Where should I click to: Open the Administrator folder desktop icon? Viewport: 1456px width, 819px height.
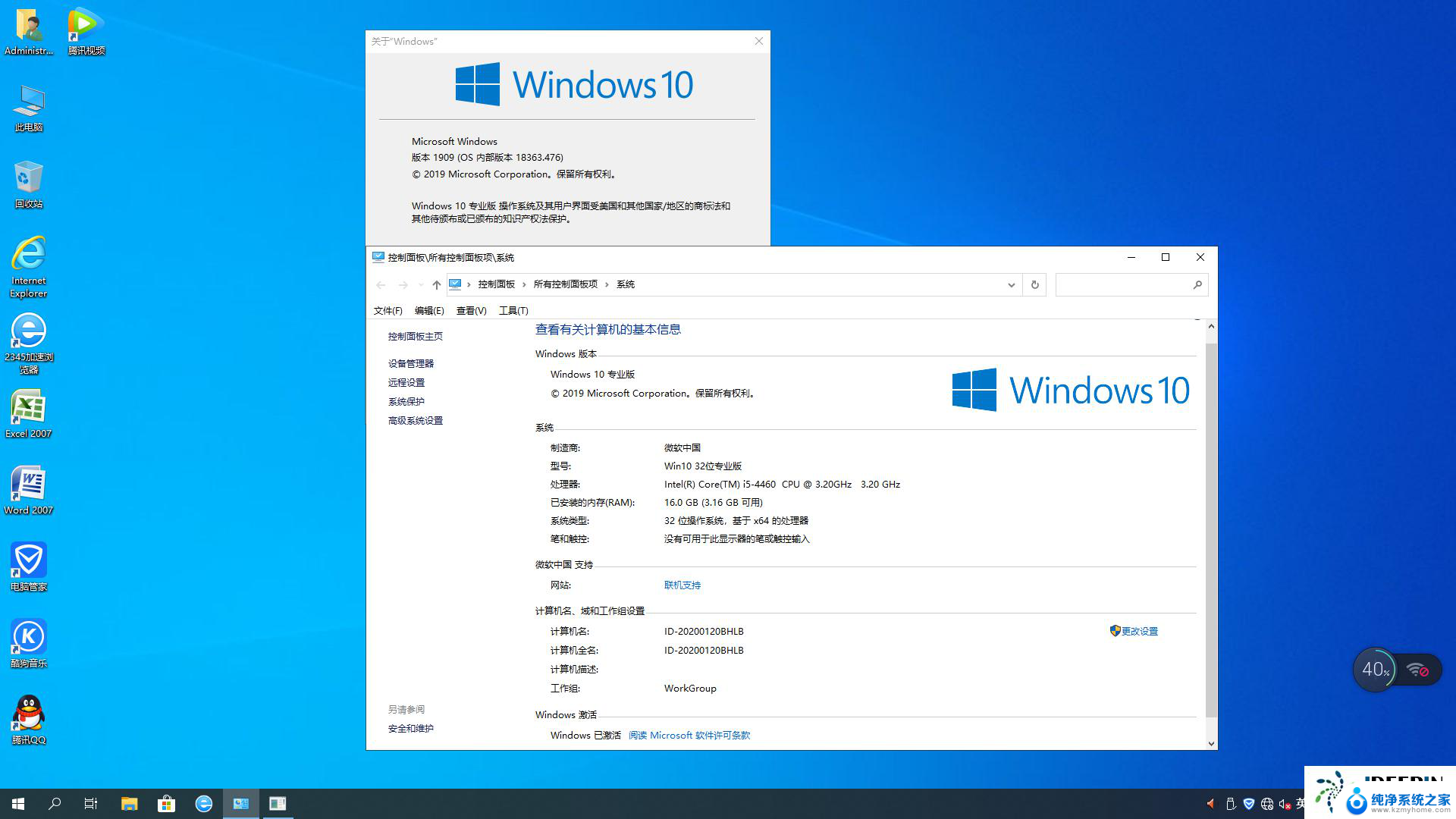point(29,32)
